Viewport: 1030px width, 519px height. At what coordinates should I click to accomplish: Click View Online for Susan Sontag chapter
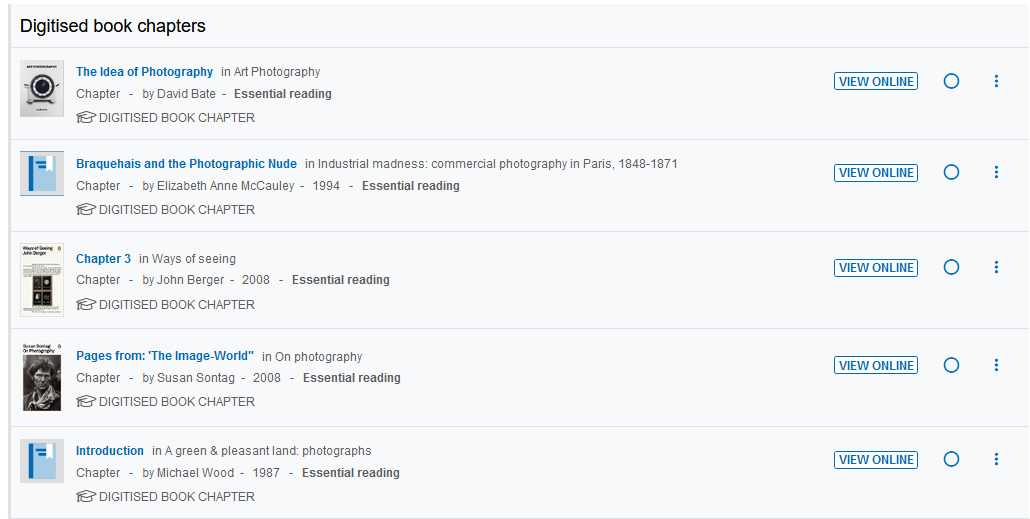coord(876,365)
